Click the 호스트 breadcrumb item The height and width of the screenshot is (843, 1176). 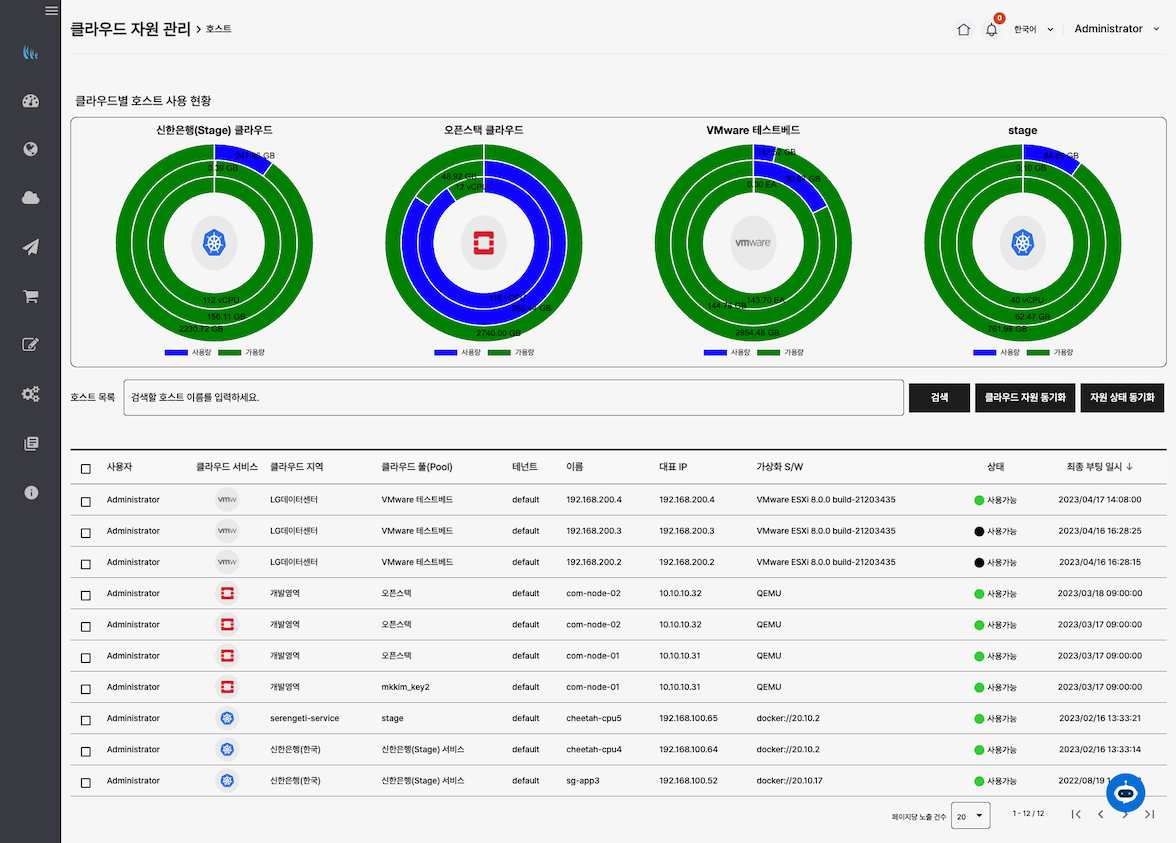[218, 30]
